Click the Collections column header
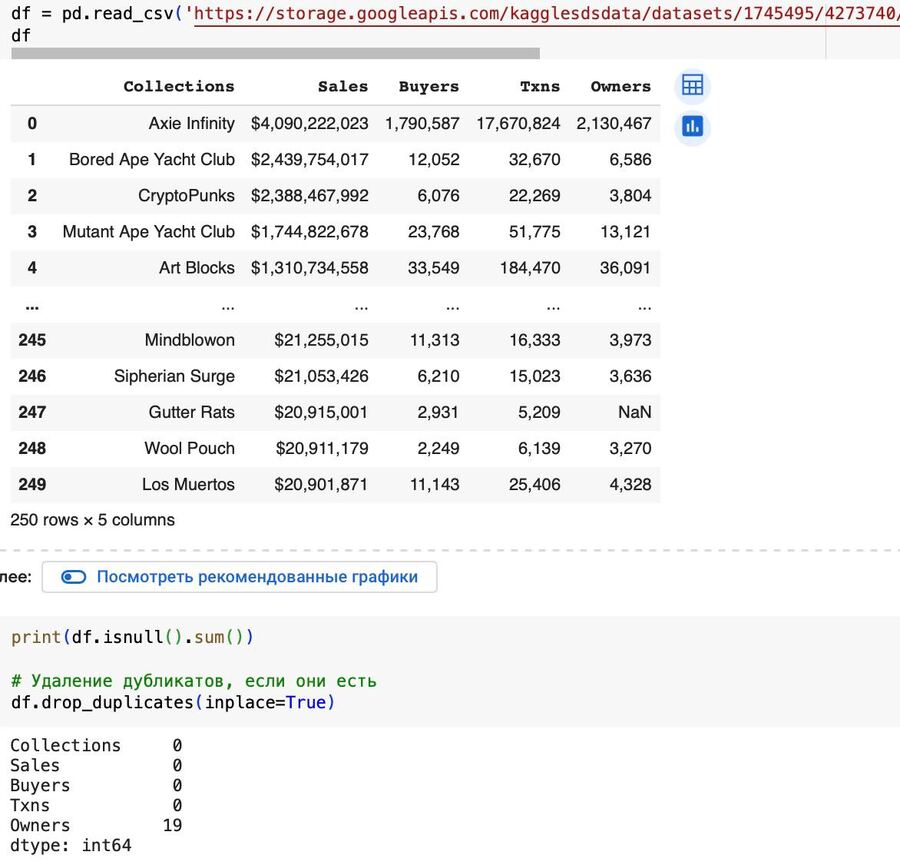Screen dimensions: 900x865 (178, 87)
